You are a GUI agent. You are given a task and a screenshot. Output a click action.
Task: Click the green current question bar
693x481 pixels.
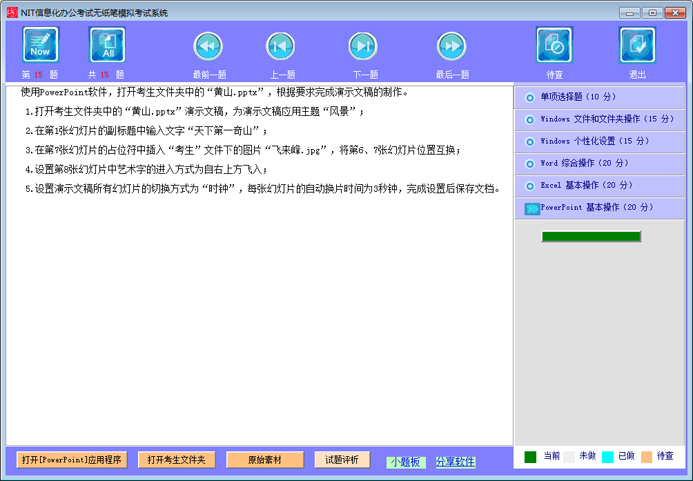click(590, 237)
